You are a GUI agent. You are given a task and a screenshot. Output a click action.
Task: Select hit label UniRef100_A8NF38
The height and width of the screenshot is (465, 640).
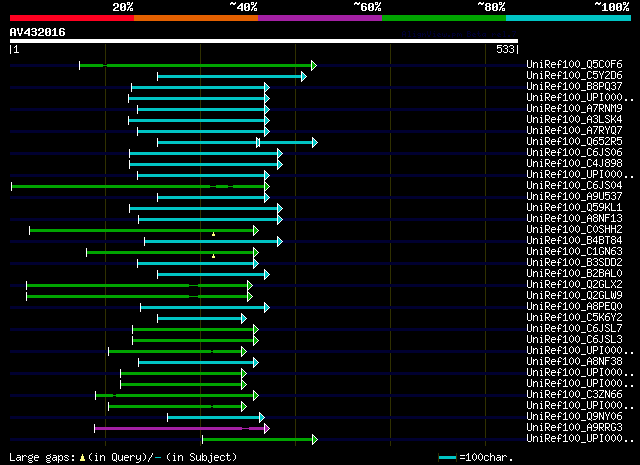click(x=574, y=362)
